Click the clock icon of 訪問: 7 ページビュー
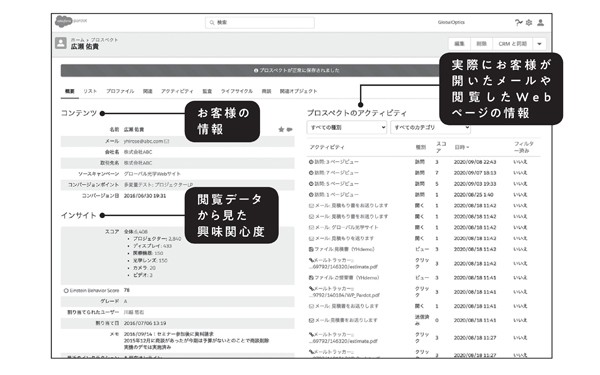Image resolution: width=600 pixels, height=375 pixels. coord(311,173)
